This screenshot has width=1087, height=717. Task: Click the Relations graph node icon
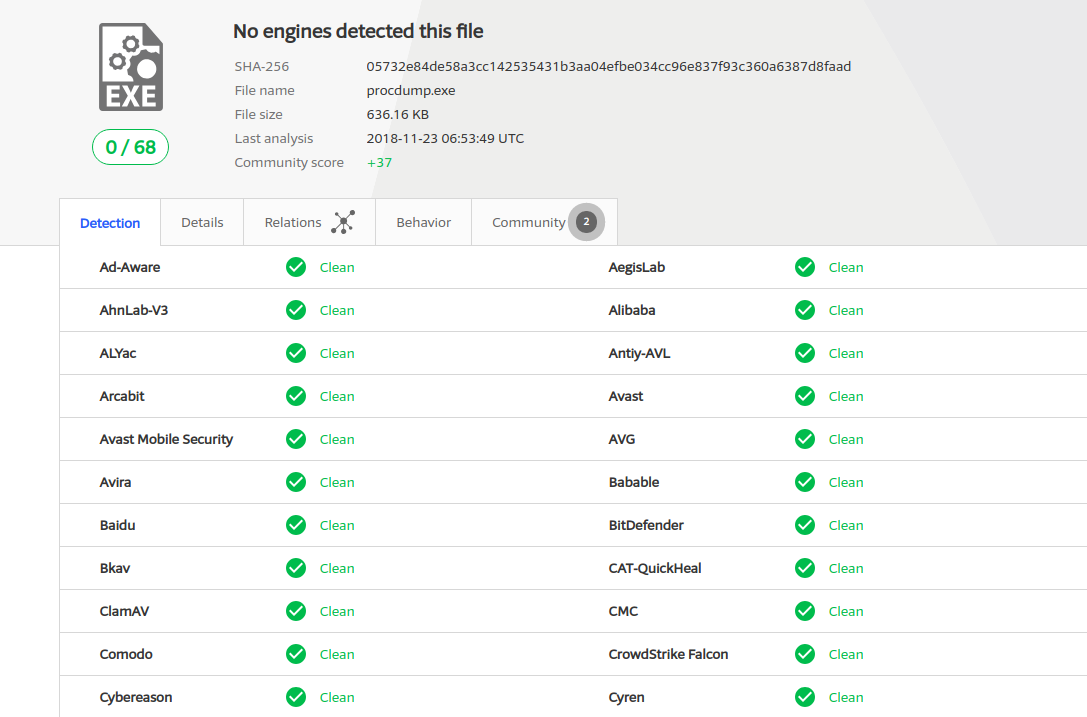coord(343,222)
